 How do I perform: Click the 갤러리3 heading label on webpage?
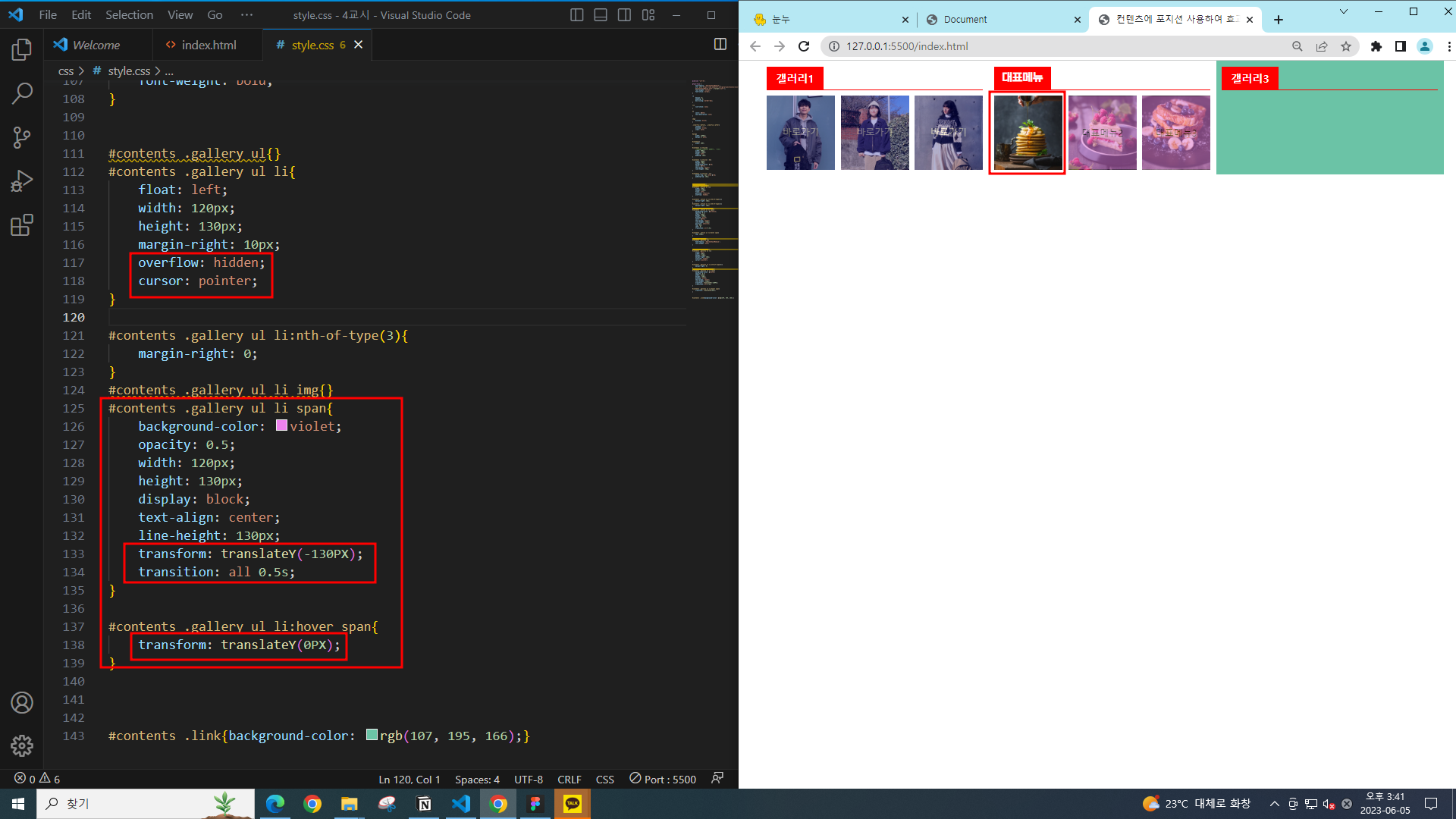click(1249, 78)
